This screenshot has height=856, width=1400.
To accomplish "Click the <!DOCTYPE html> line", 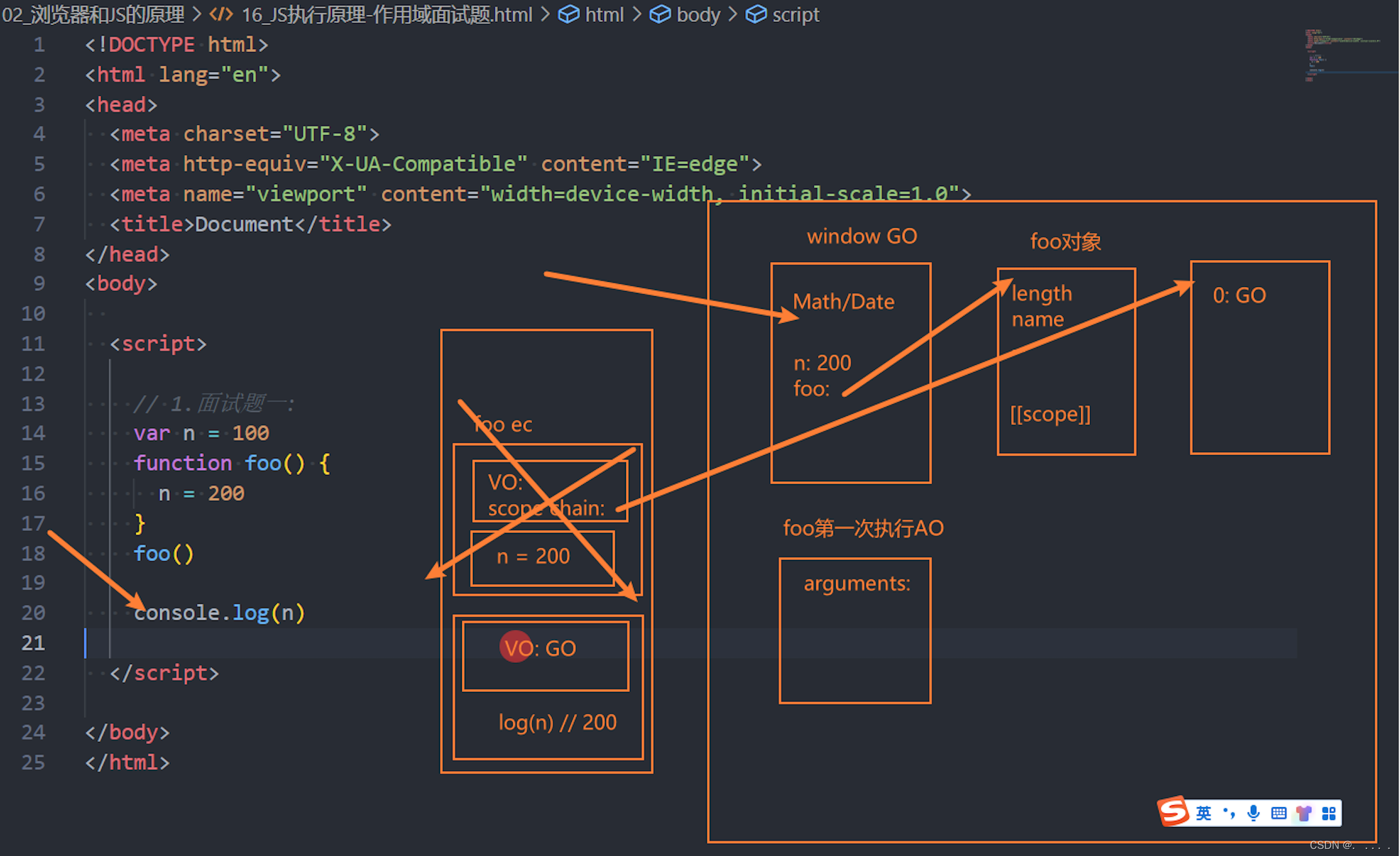I will point(176,44).
